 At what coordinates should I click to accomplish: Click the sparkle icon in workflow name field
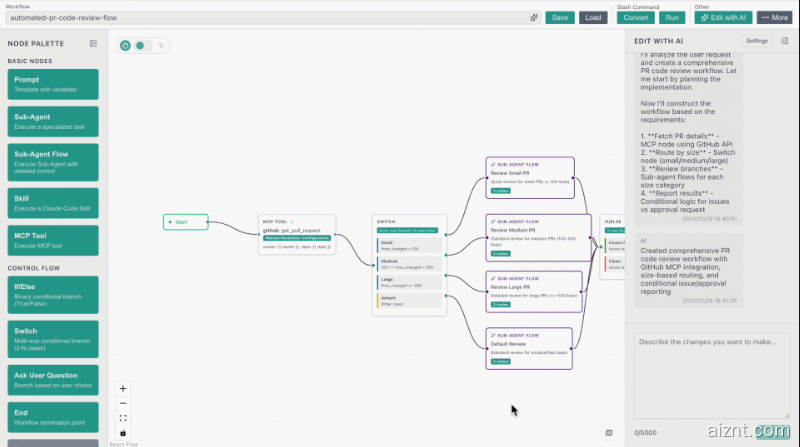coord(534,17)
